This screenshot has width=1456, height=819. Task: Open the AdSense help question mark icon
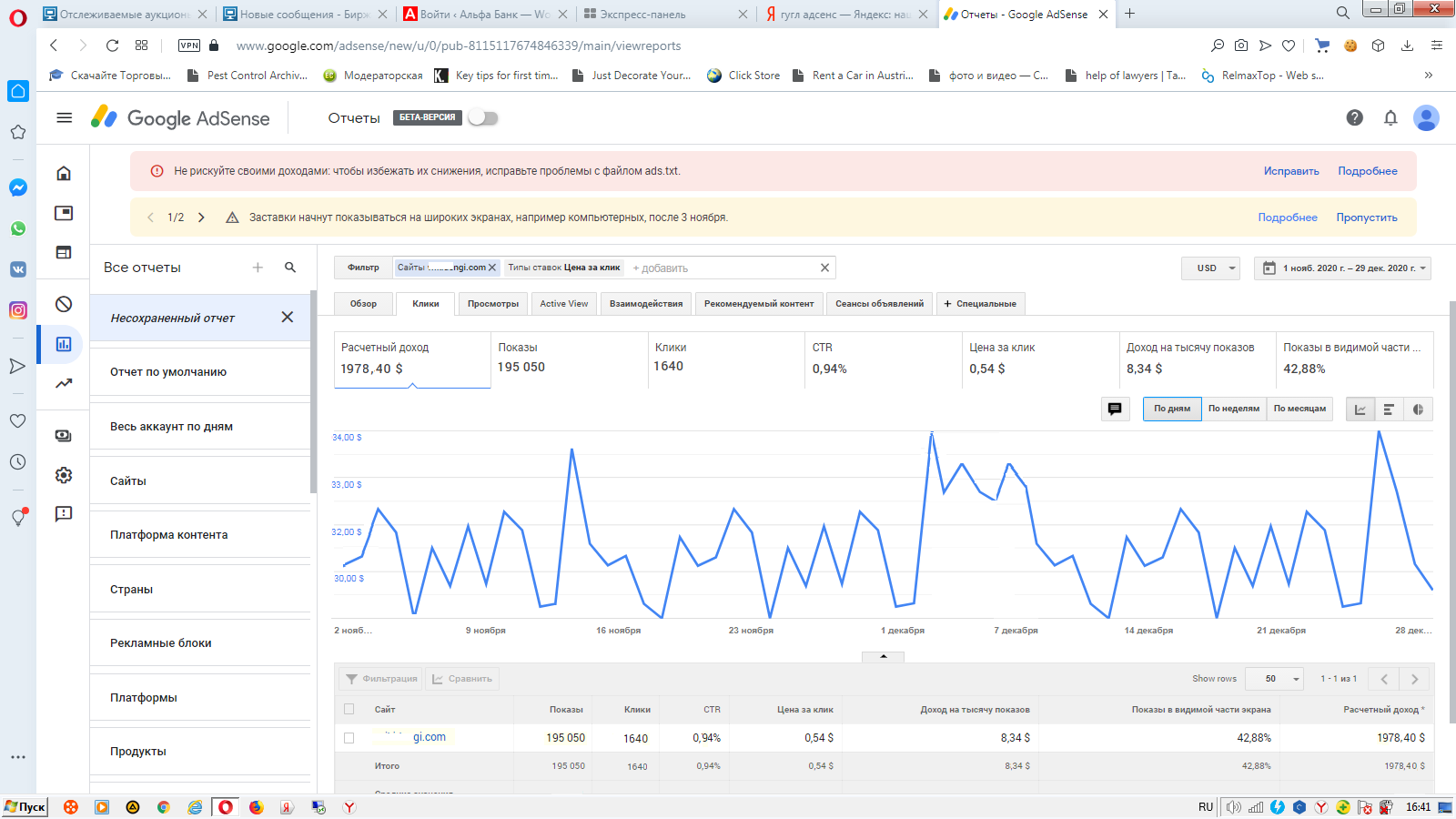tap(1354, 117)
